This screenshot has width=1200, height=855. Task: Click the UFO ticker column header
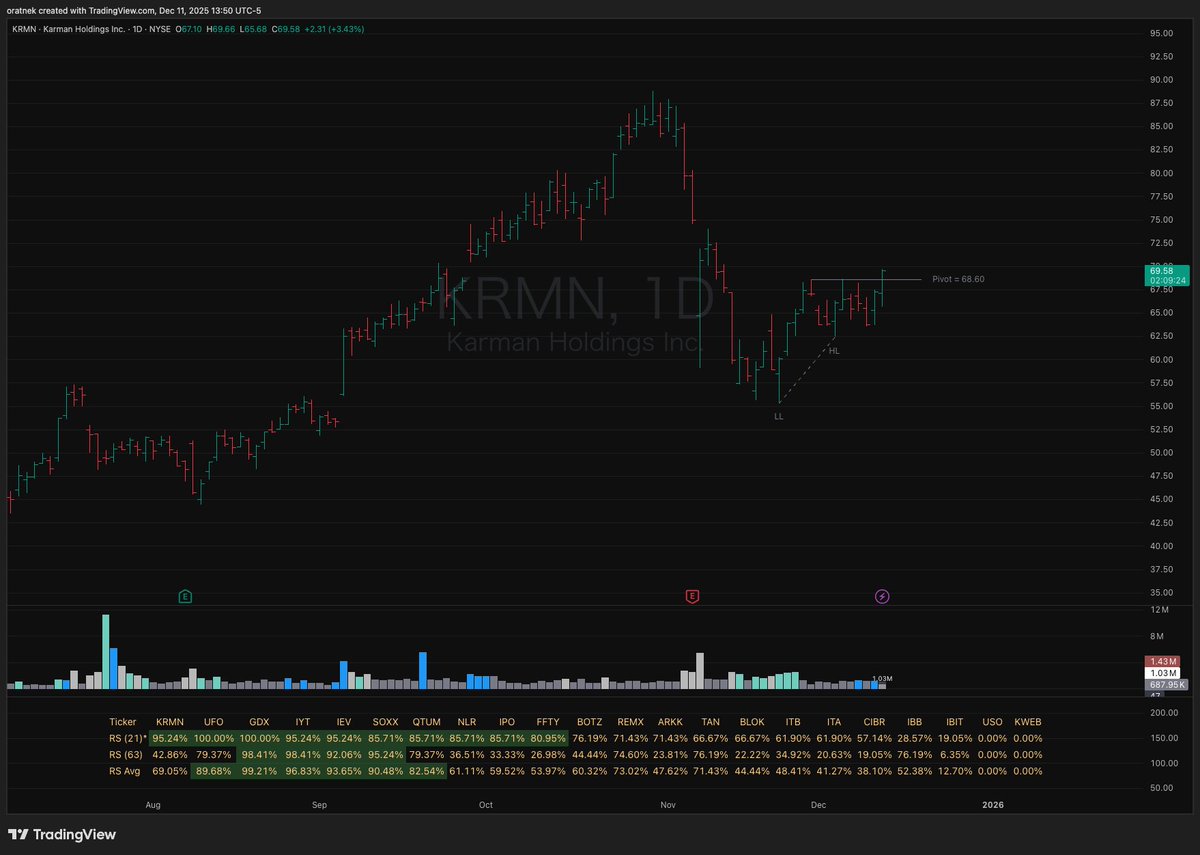214,721
